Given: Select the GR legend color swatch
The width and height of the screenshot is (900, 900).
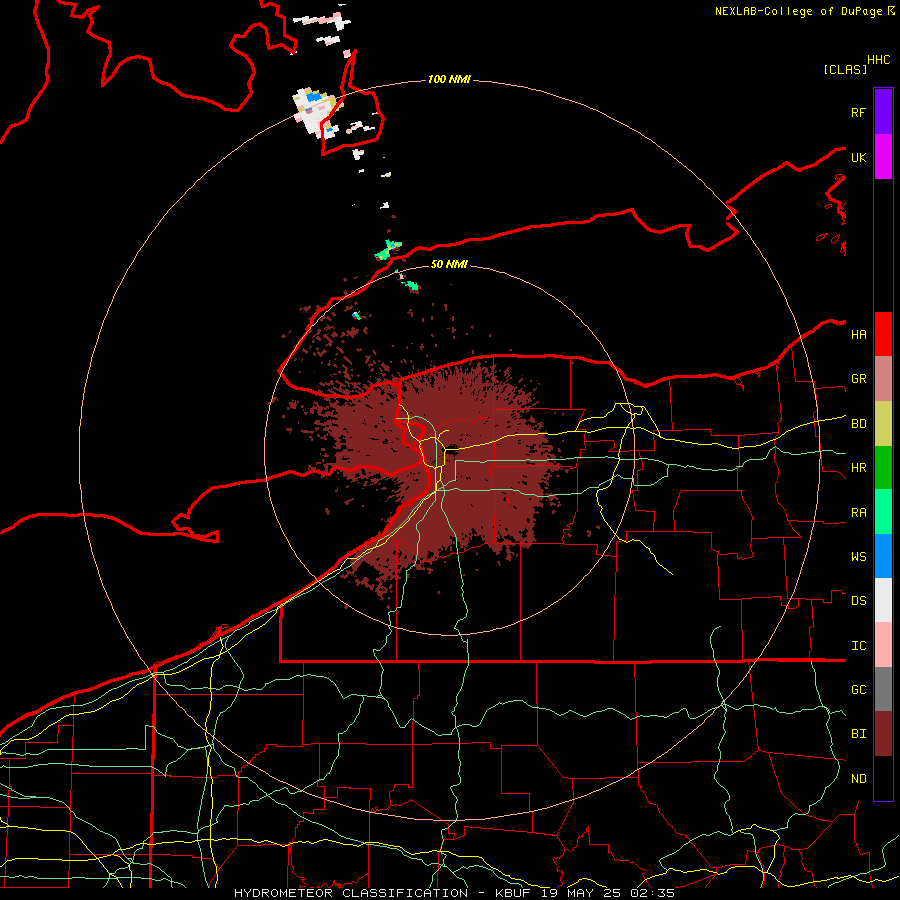Looking at the screenshot, I should click(x=883, y=379).
